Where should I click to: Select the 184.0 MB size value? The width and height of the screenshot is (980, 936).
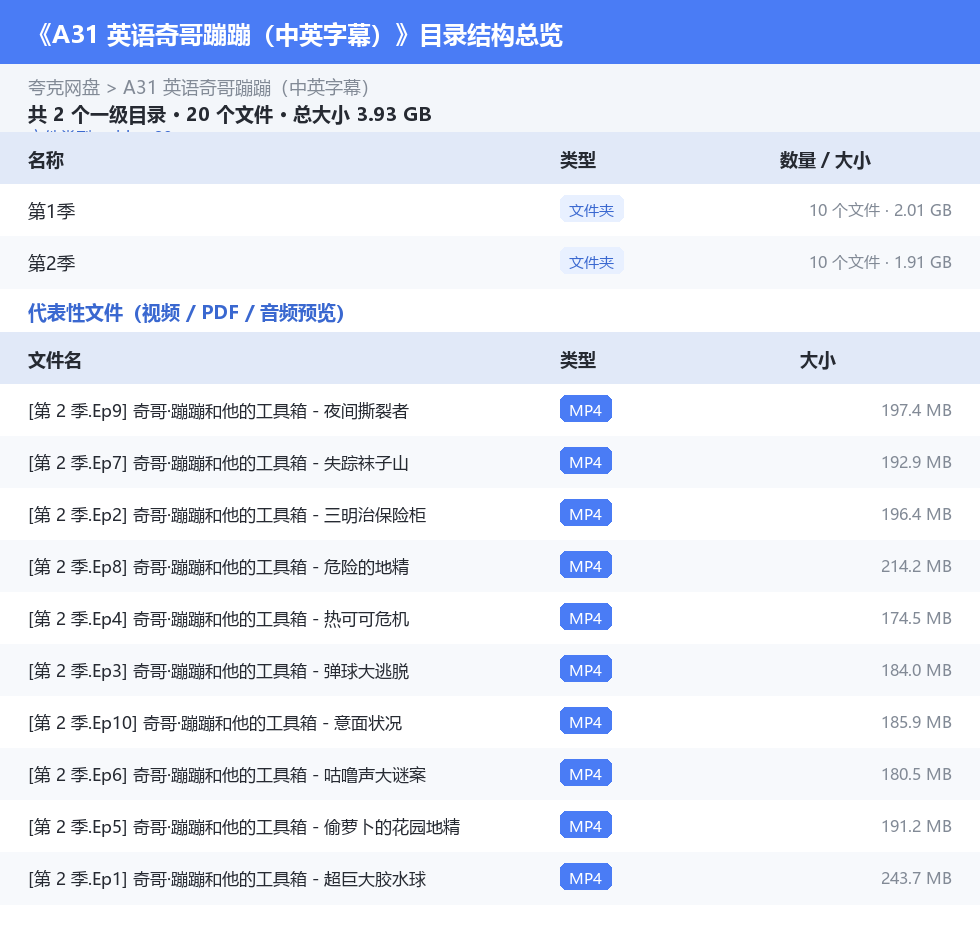pos(916,670)
